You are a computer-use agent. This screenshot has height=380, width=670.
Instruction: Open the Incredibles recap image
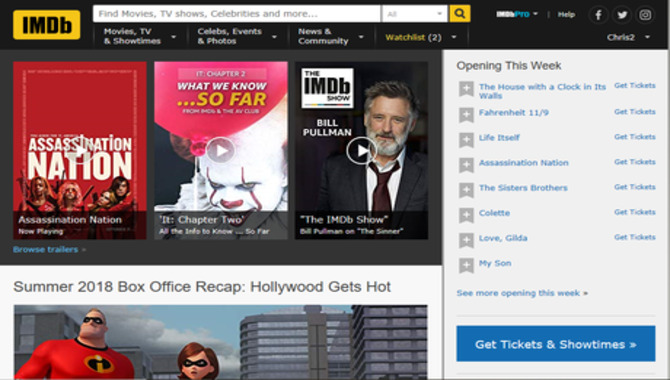(x=220, y=342)
